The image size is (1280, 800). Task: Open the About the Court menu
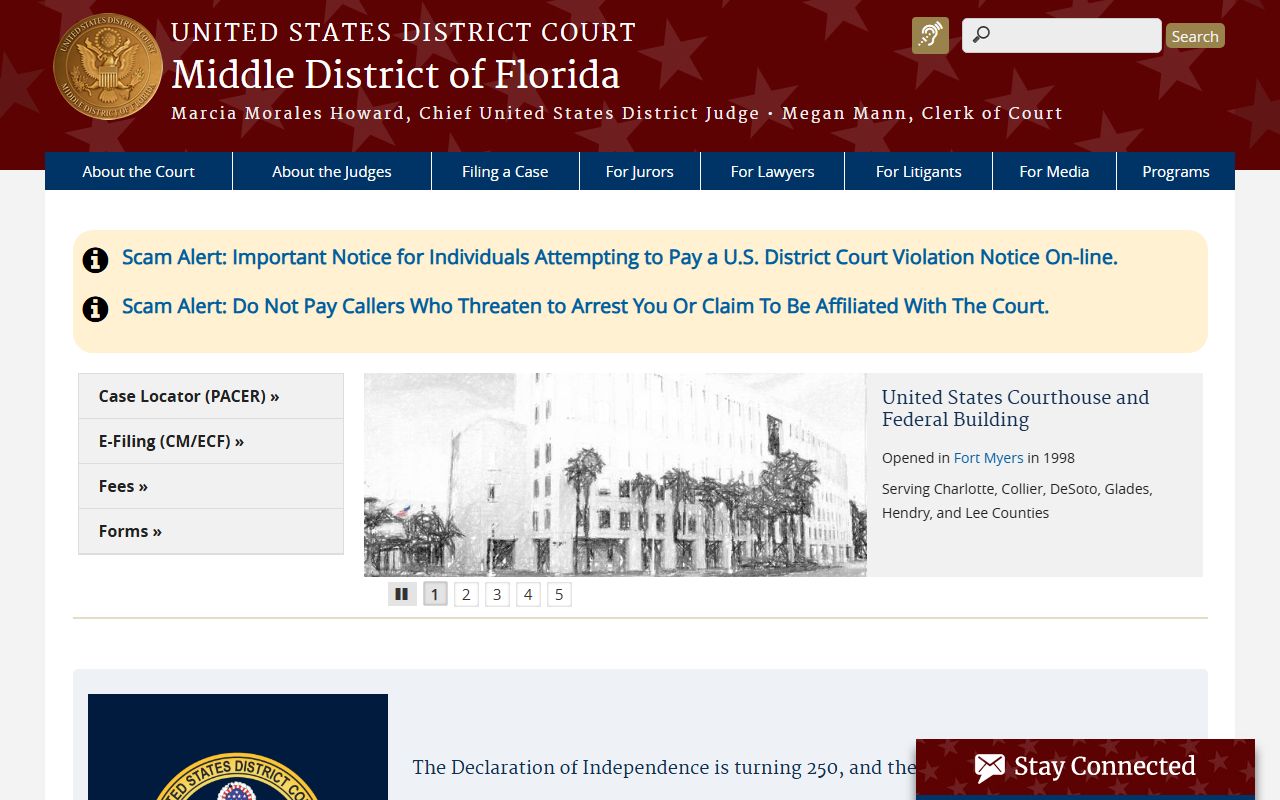[x=139, y=171]
